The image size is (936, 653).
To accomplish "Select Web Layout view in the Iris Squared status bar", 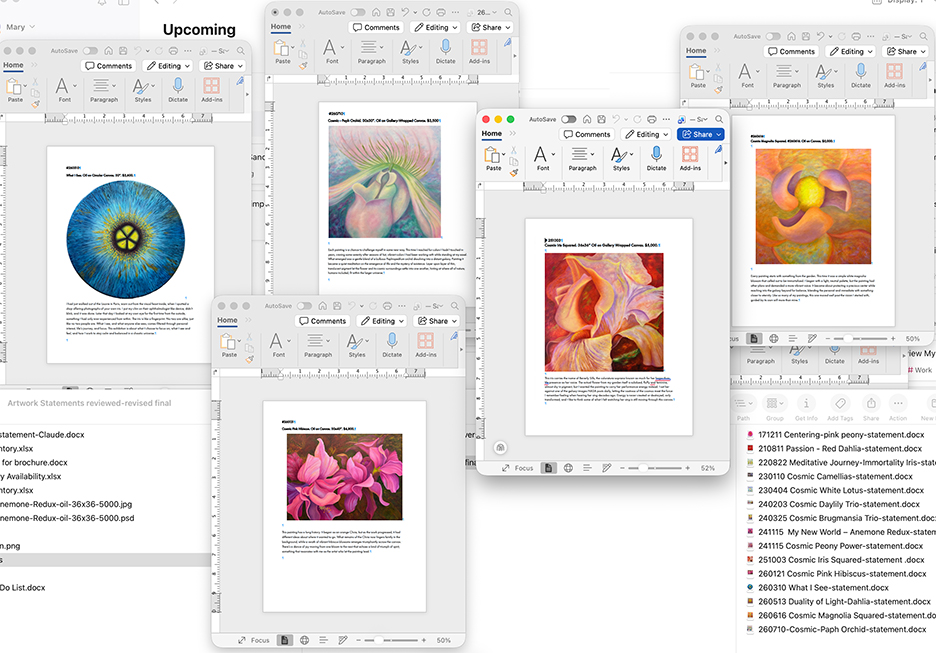I will tap(568, 468).
